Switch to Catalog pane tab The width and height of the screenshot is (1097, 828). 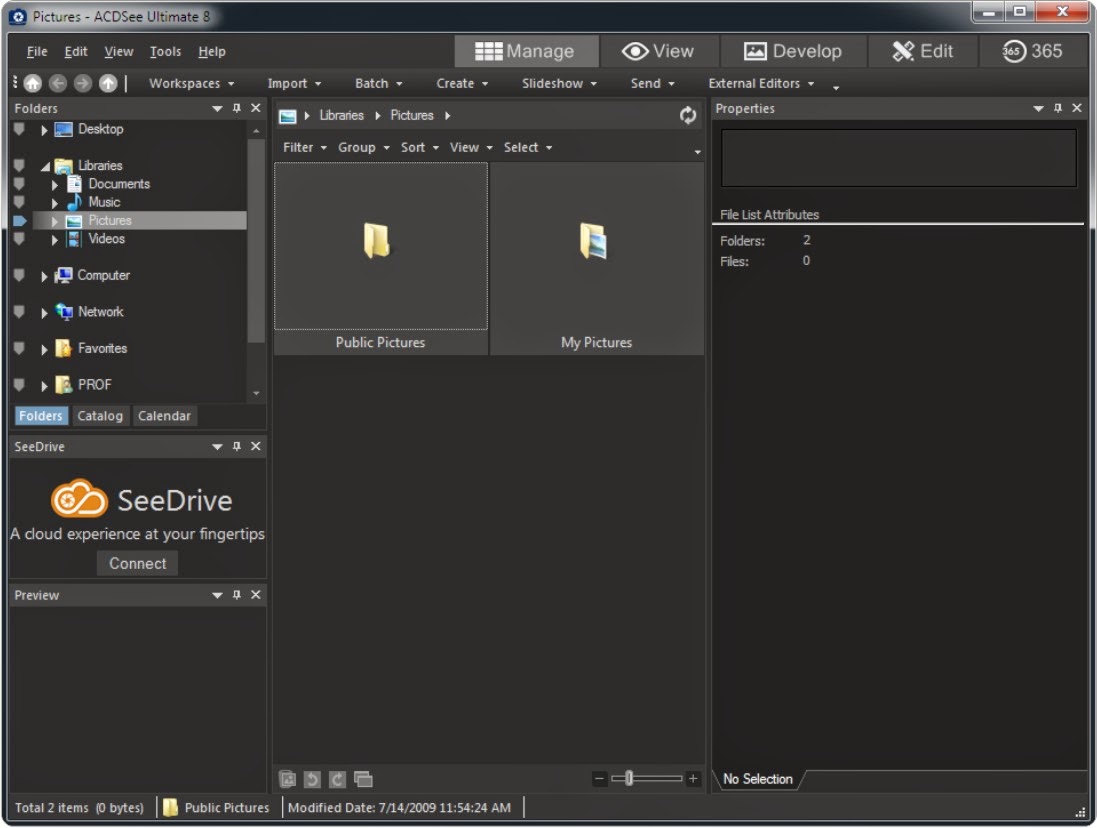100,415
